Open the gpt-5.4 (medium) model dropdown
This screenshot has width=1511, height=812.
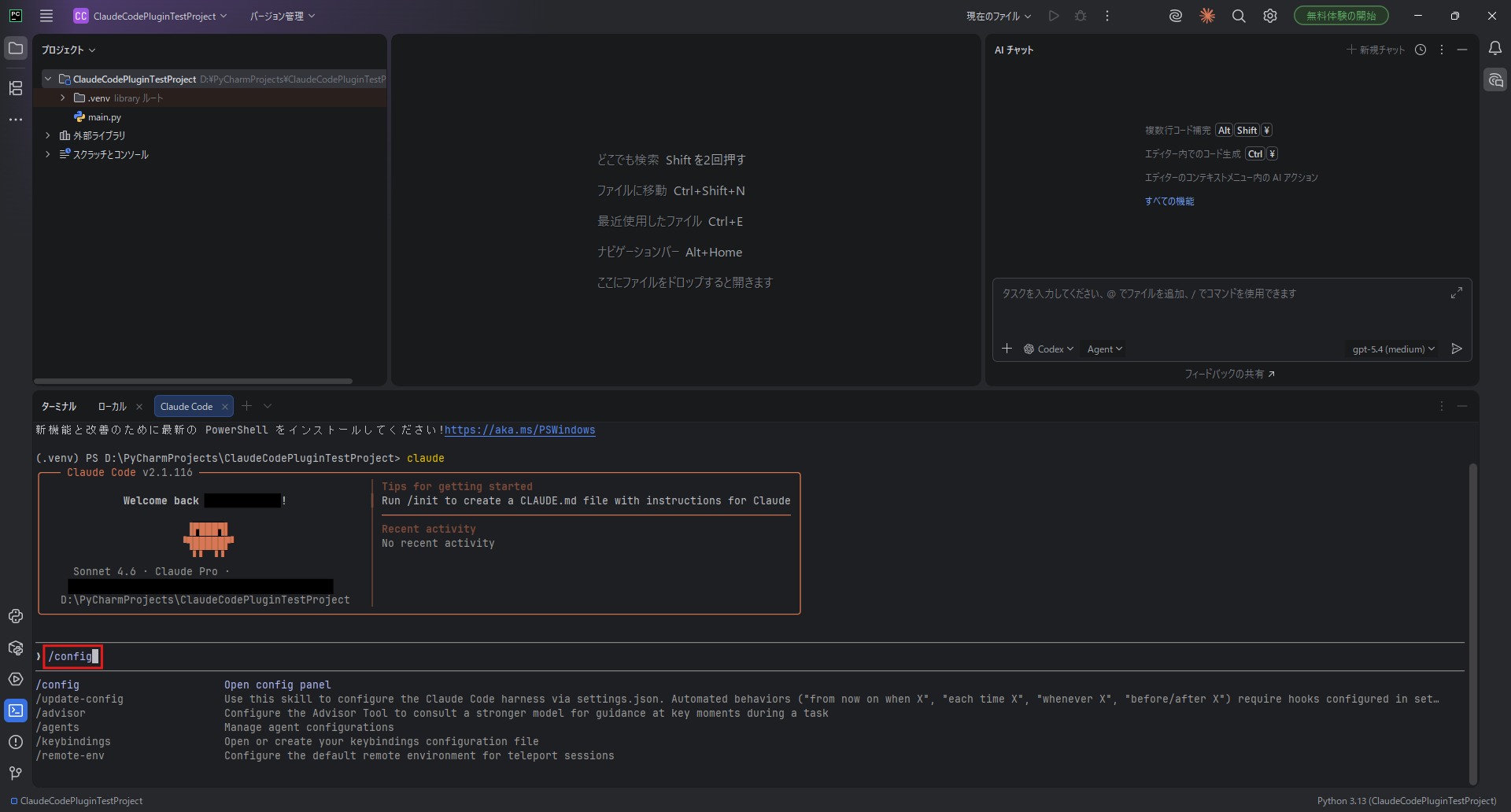[x=1393, y=349]
